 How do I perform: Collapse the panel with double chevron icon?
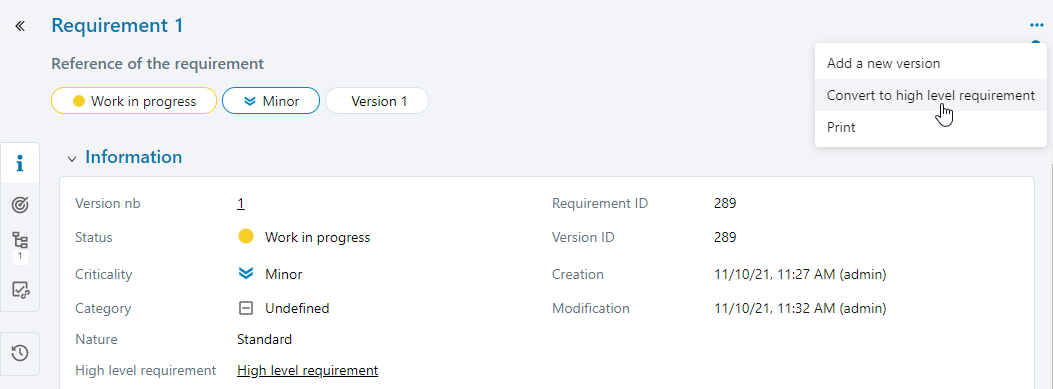pos(20,26)
